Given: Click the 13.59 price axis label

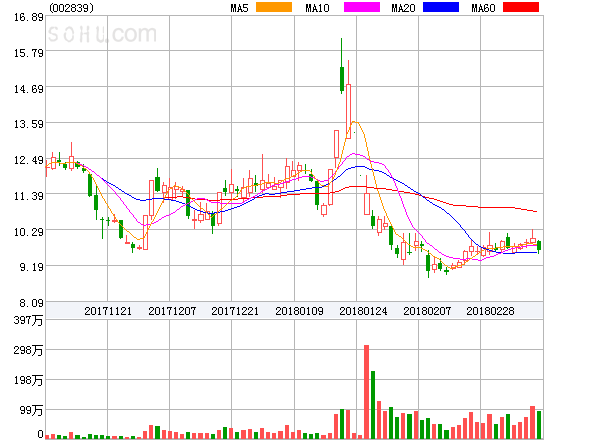Looking at the screenshot, I should coord(29,124).
